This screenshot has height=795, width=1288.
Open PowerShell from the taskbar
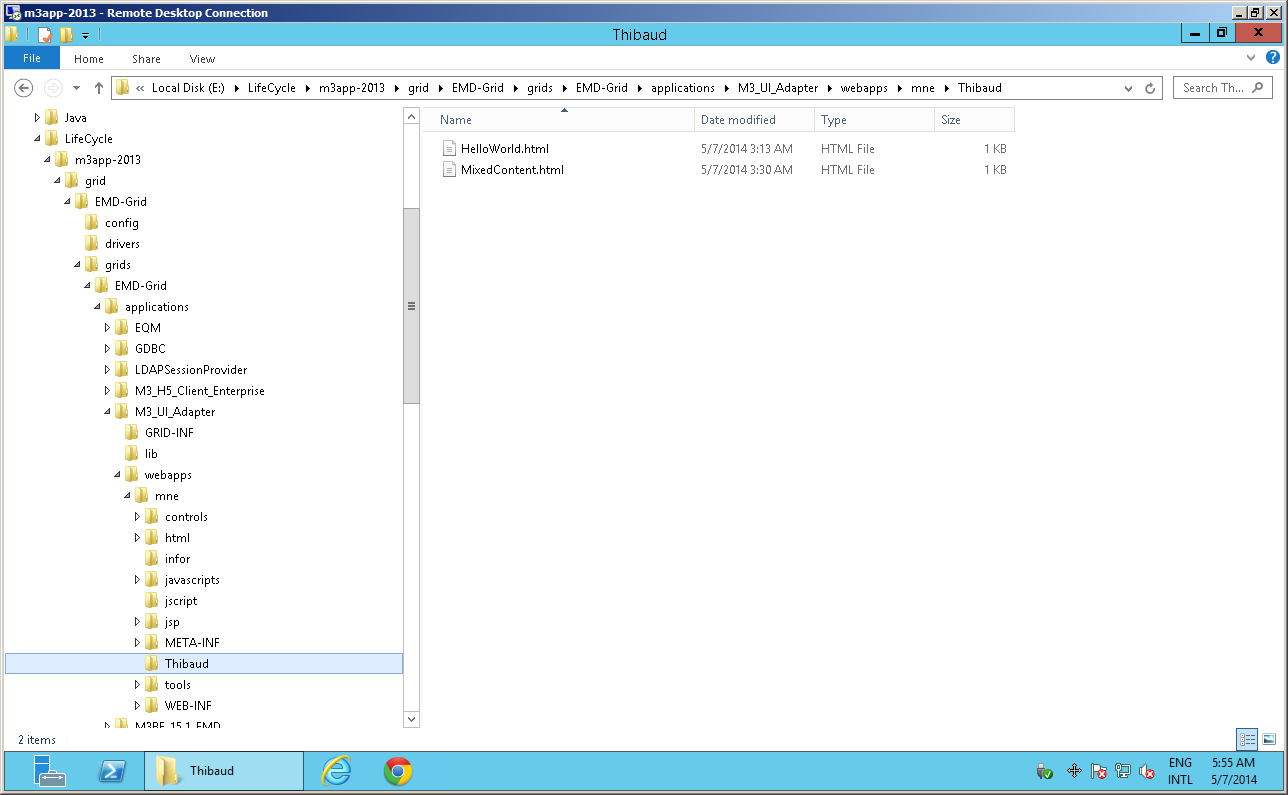click(x=111, y=771)
